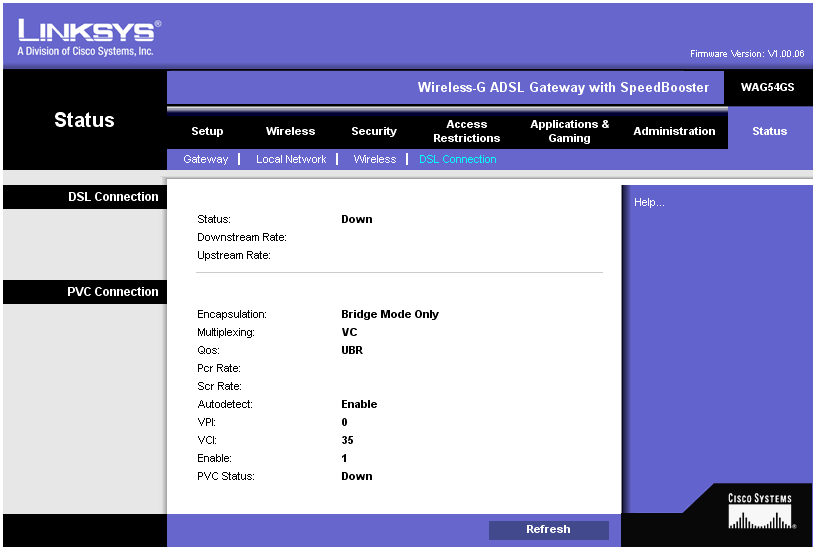Click the Downstream Rate label
This screenshot has height=554, width=816.
click(x=241, y=237)
